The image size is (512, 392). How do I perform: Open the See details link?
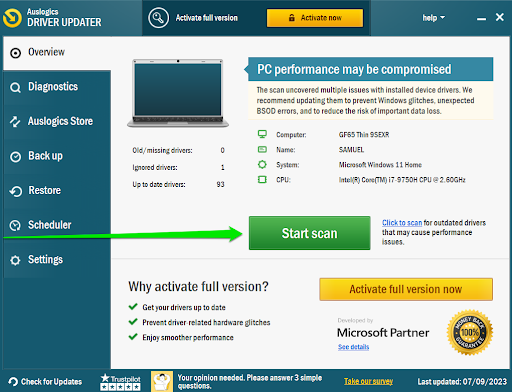point(353,347)
